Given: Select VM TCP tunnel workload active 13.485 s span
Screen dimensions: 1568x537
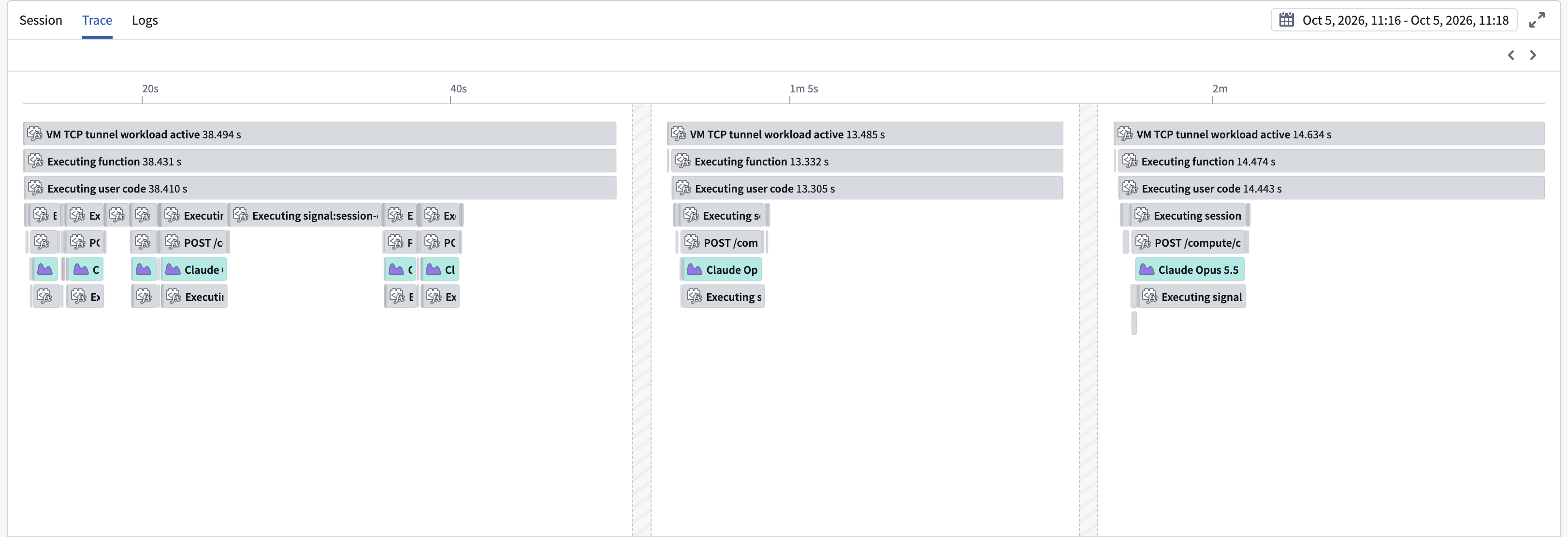Looking at the screenshot, I should pyautogui.click(x=865, y=134).
